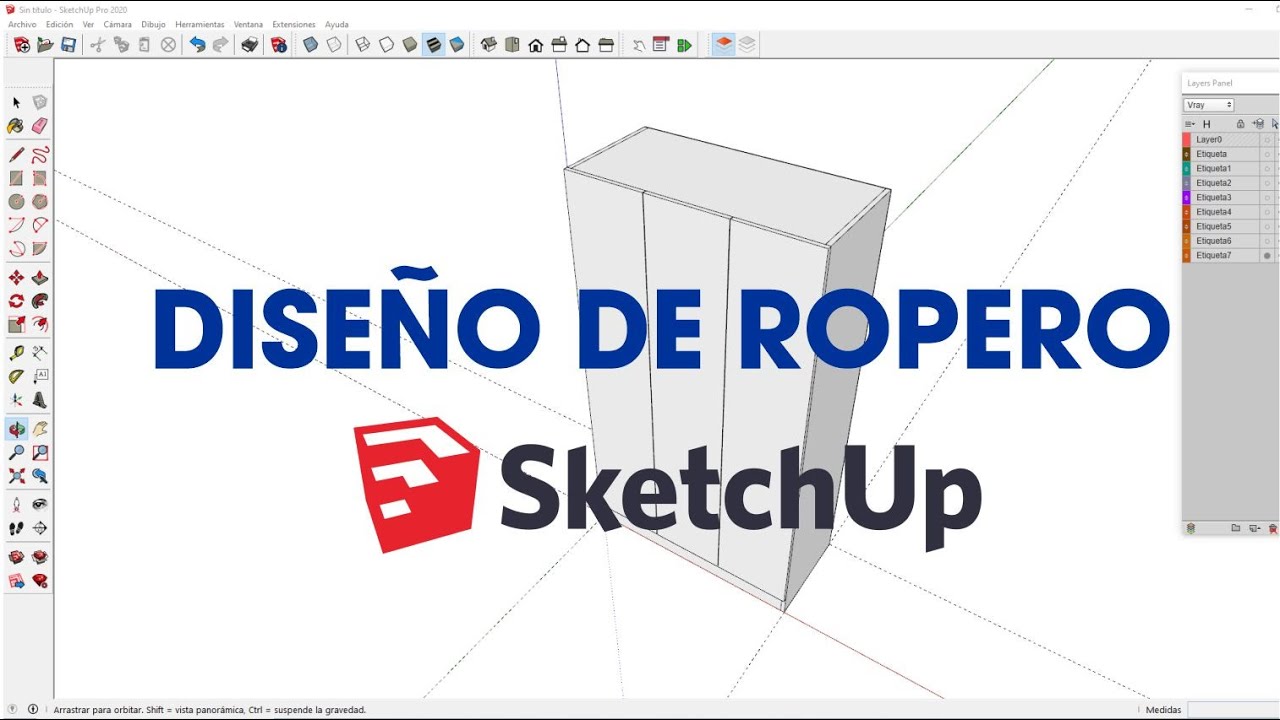Select the Polygon tool
Screen dimensions: 1280x720
click(x=40, y=201)
